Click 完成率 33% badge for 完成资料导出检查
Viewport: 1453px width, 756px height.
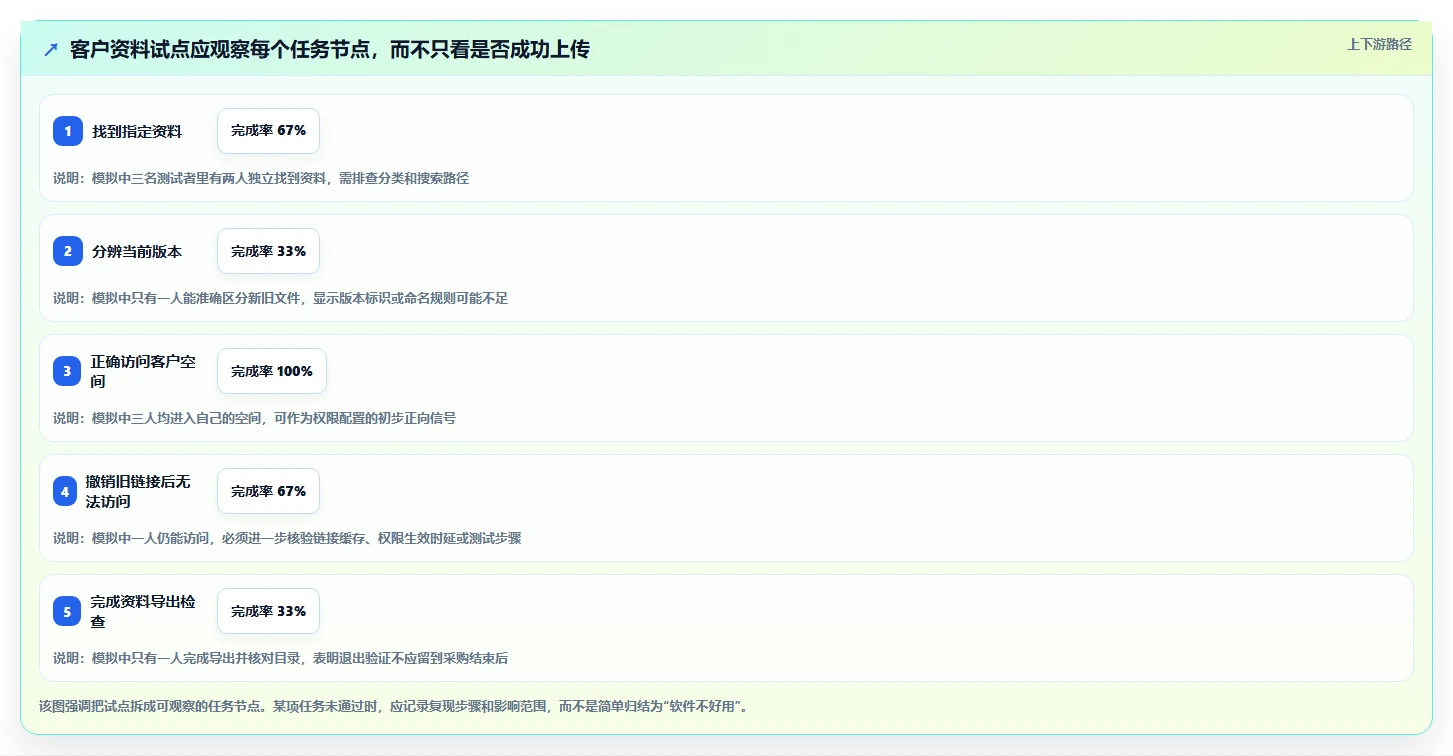click(268, 611)
